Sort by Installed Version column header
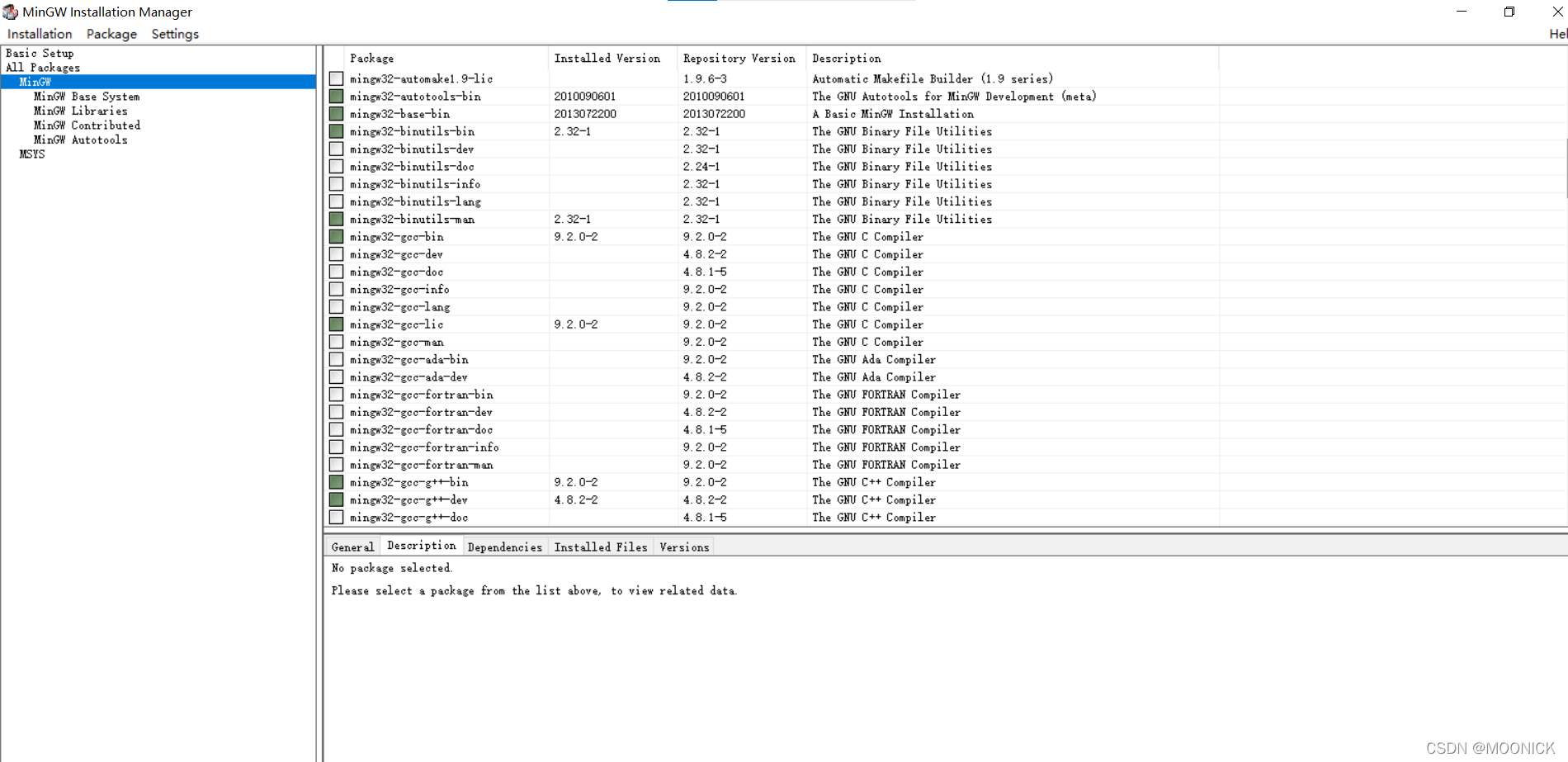This screenshot has height=762, width=1568. pyautogui.click(x=612, y=58)
